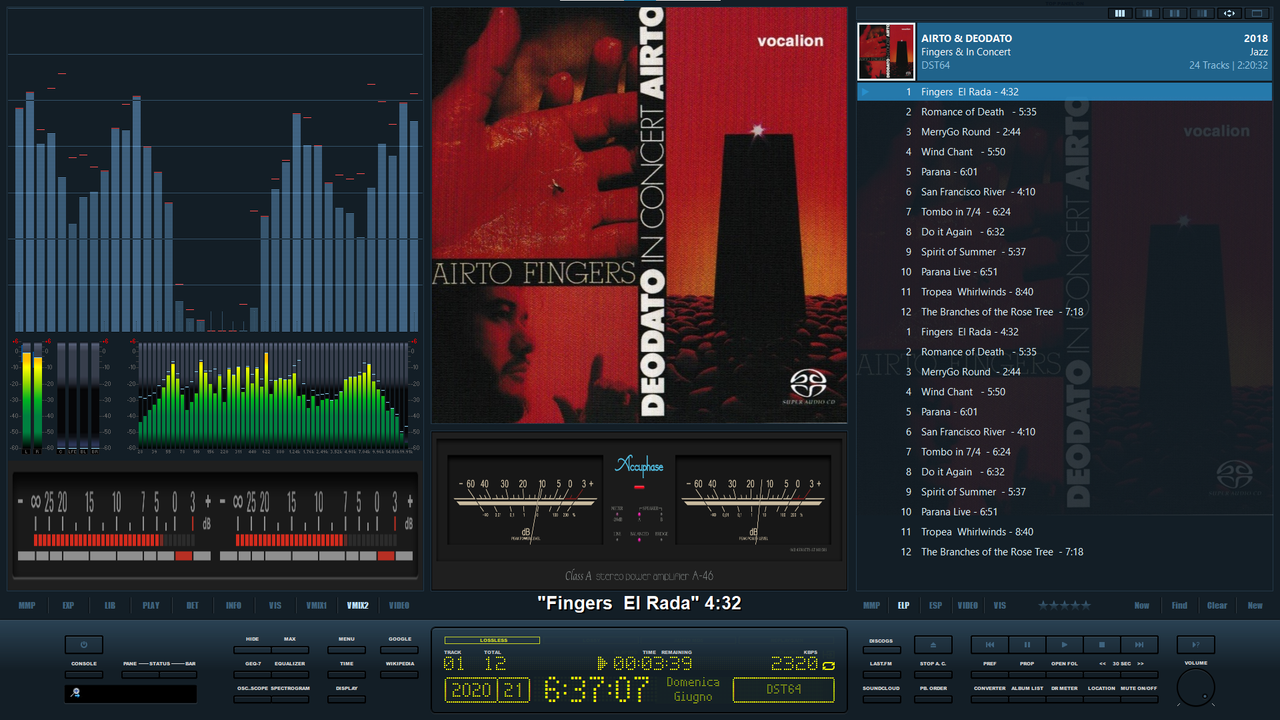Screen dimensions: 1280x720
Task: Select highlighted playing row Fingers El Rada - 4:32
Action: pos(1064,92)
